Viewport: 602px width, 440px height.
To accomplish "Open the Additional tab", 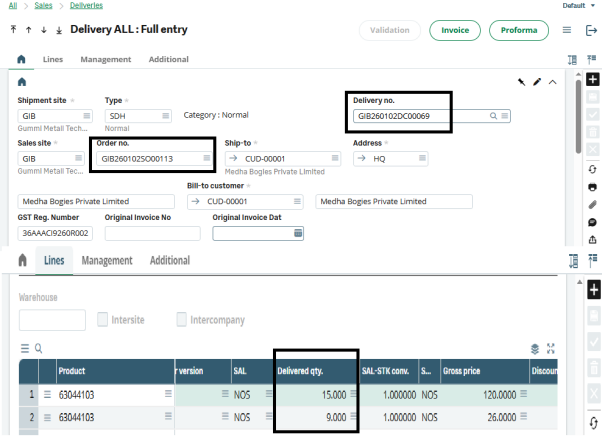I will click(168, 60).
